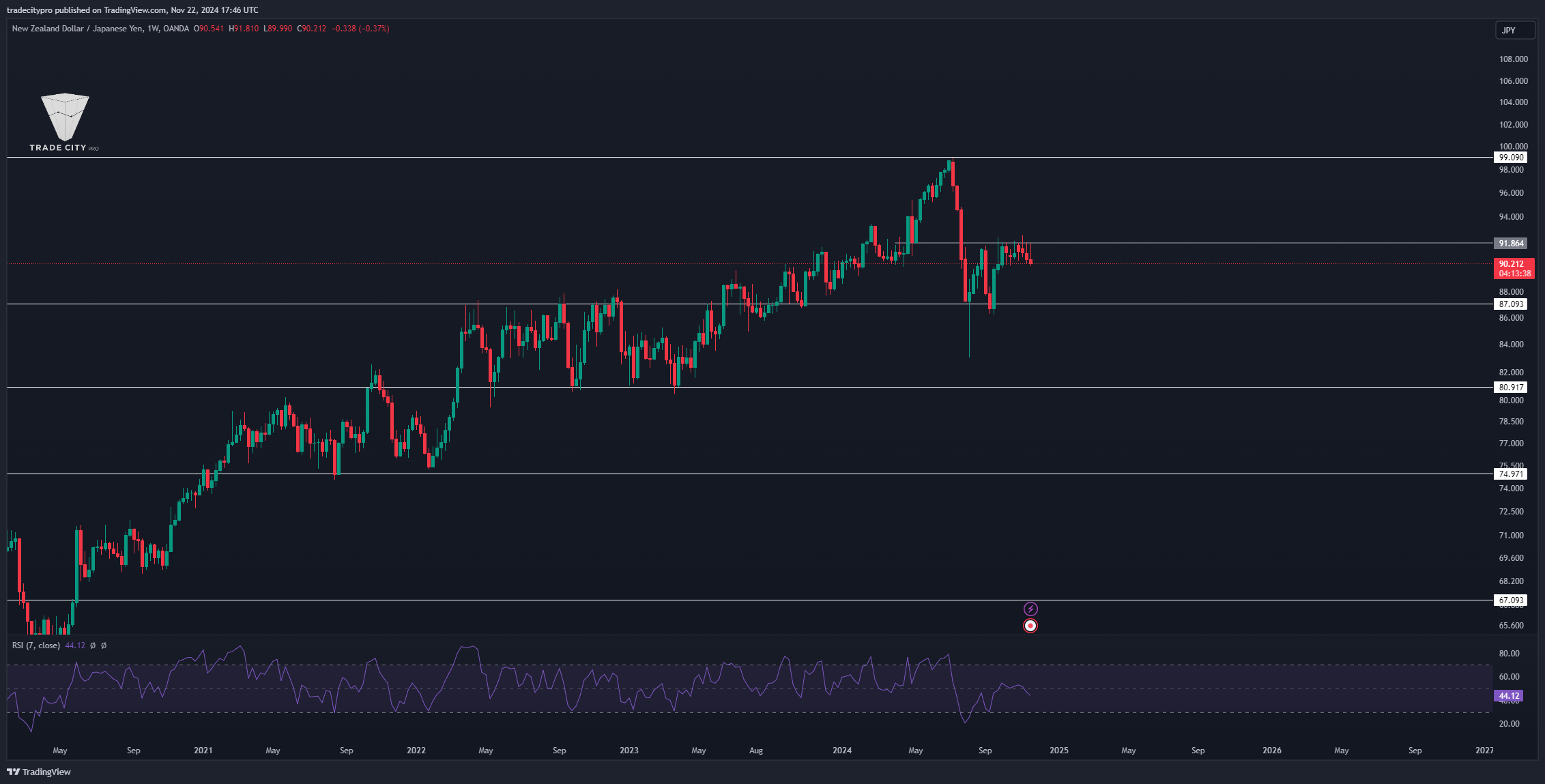Screen dimensions: 1545x784
Task: Select the 67.093 horizontal line price label
Action: point(1510,600)
